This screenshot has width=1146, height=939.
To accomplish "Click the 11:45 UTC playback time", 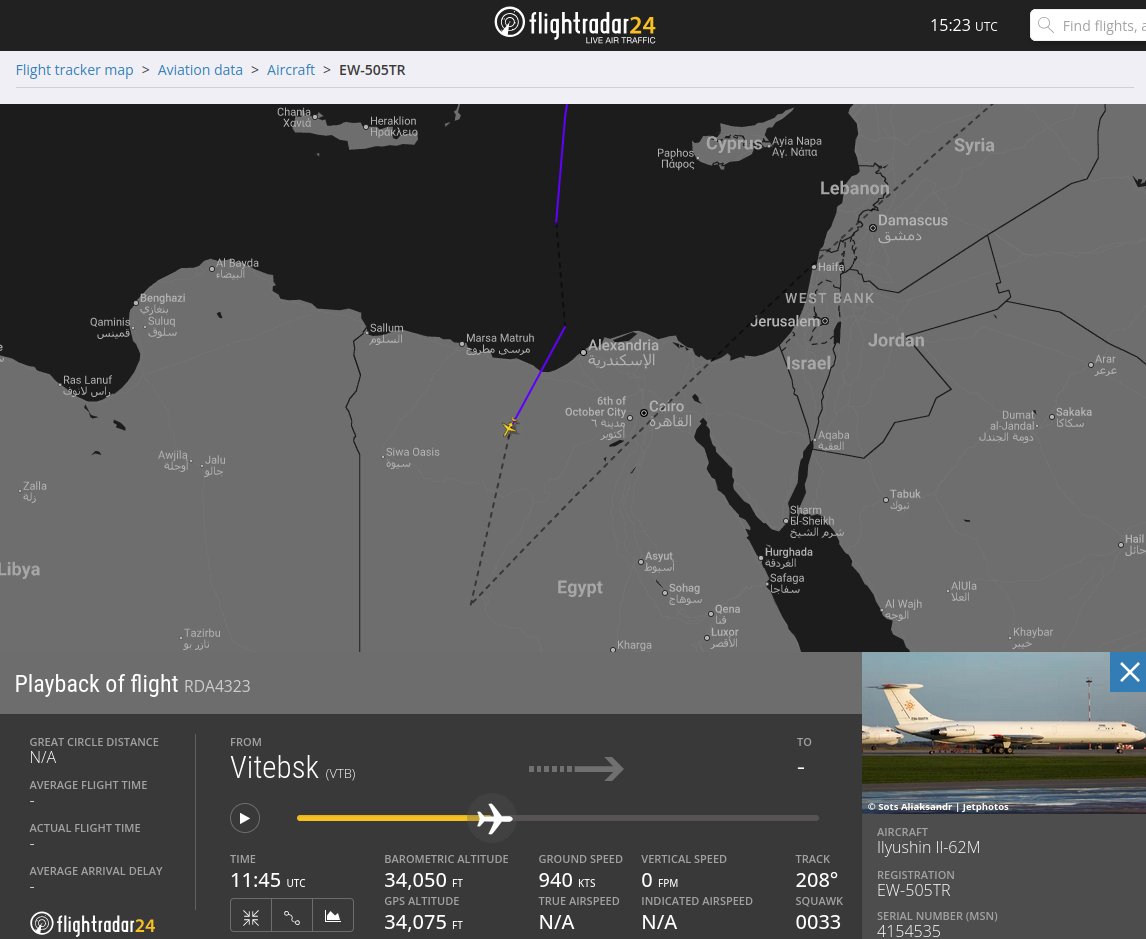I will tap(267, 880).
